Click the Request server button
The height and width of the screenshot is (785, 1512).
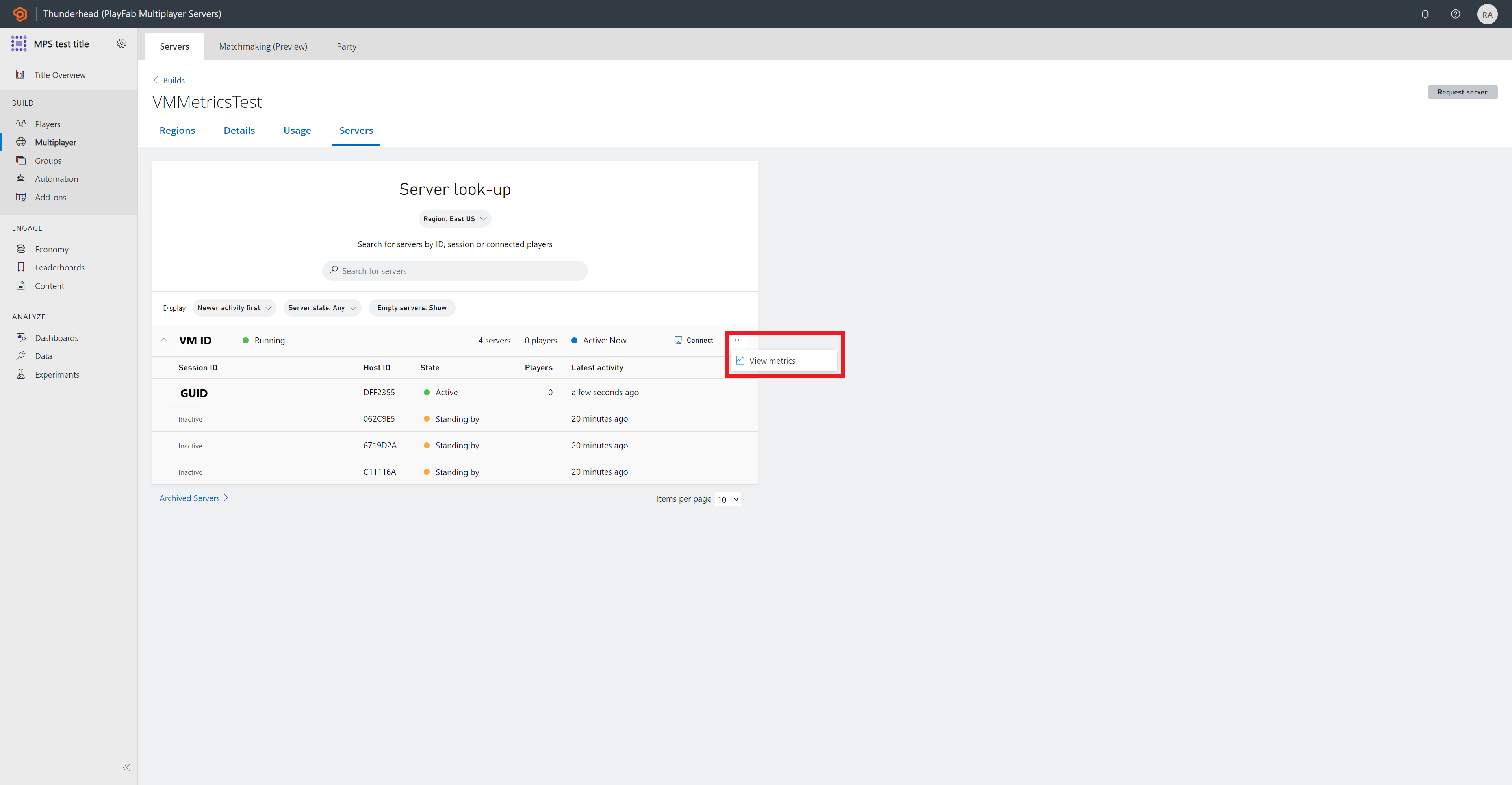[x=1462, y=92]
